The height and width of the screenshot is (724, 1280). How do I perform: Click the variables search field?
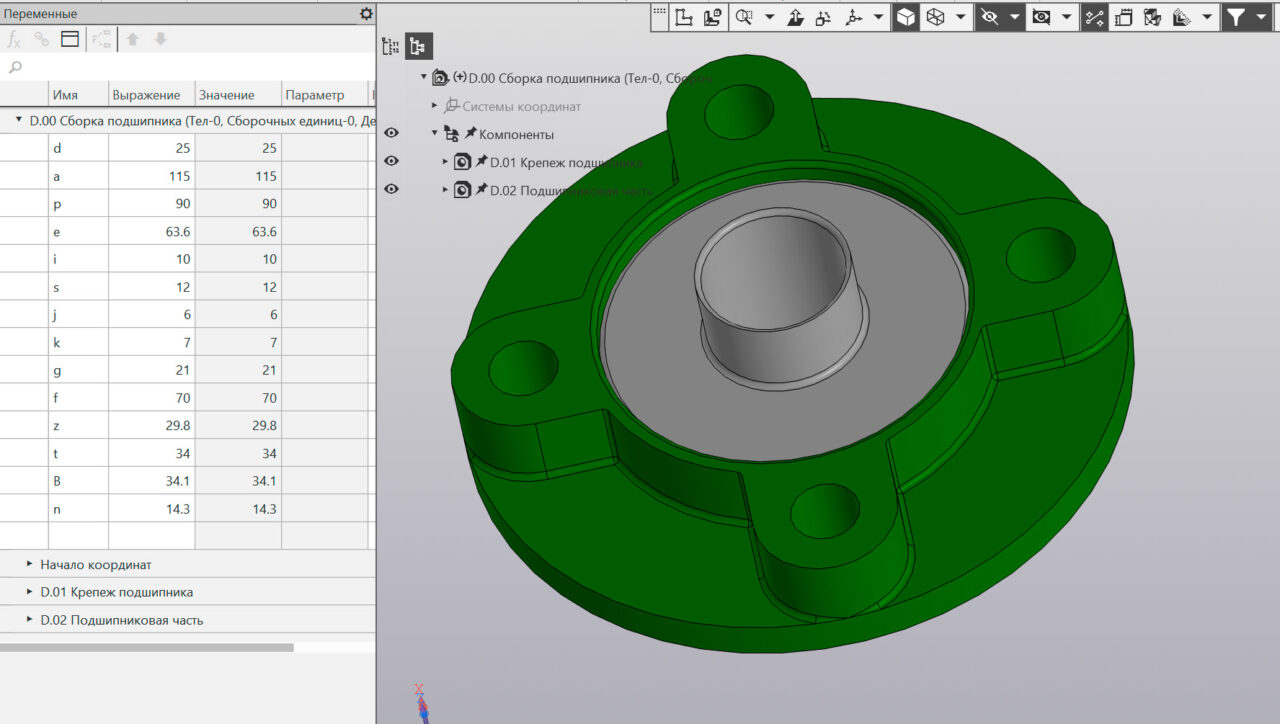(190, 67)
